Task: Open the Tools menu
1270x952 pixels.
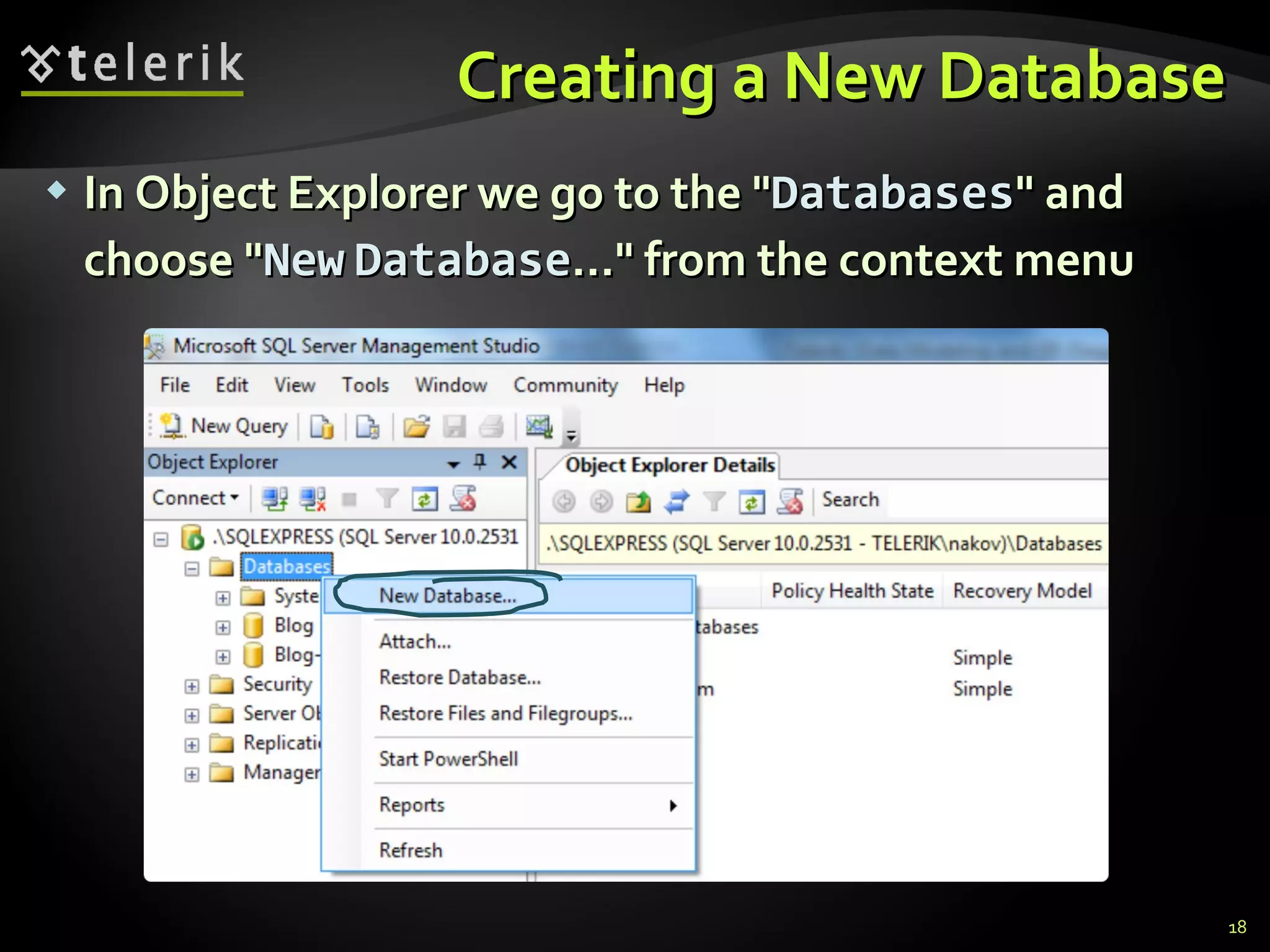Action: (366, 386)
